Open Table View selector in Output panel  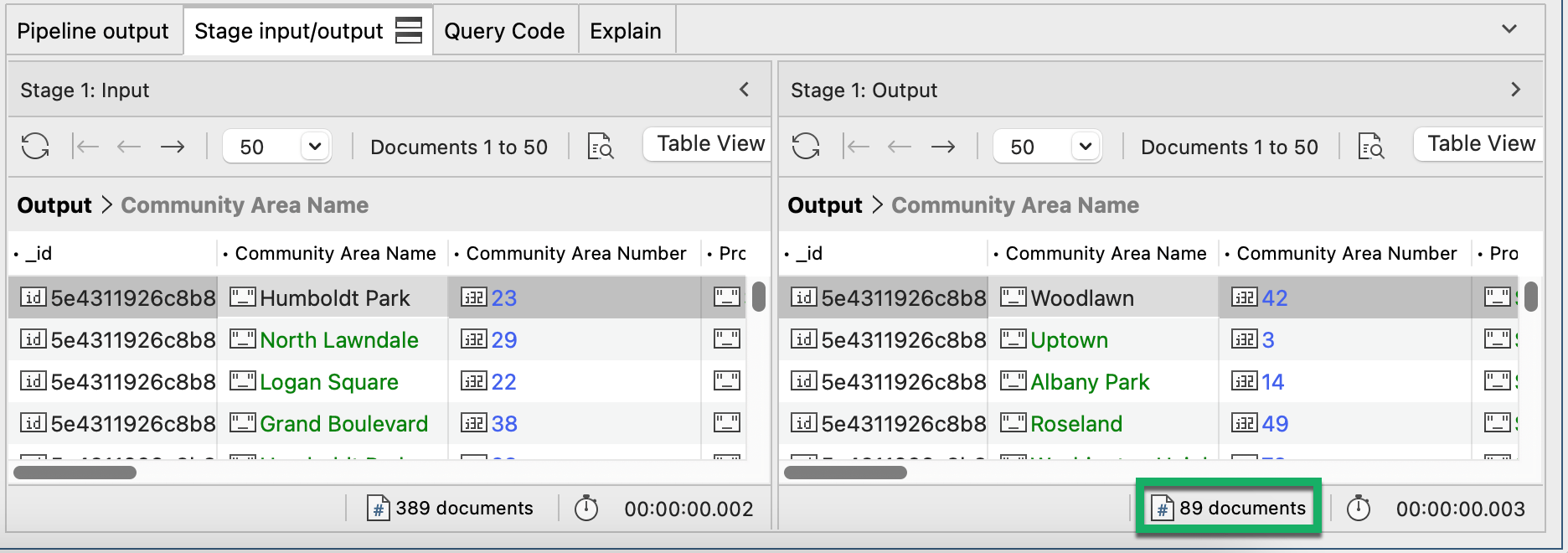1480,144
